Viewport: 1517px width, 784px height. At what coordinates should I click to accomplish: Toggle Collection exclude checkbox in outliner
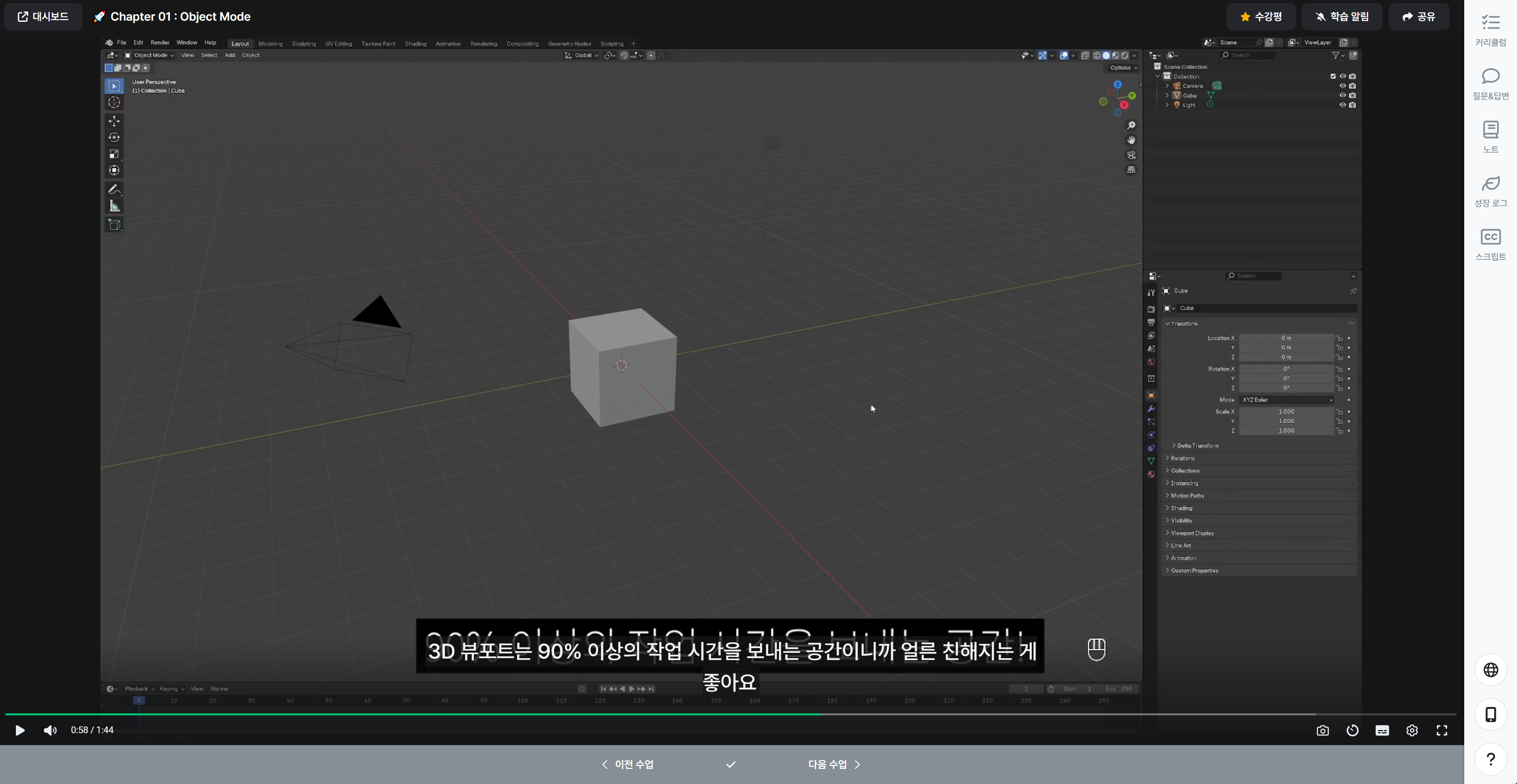coord(1333,76)
